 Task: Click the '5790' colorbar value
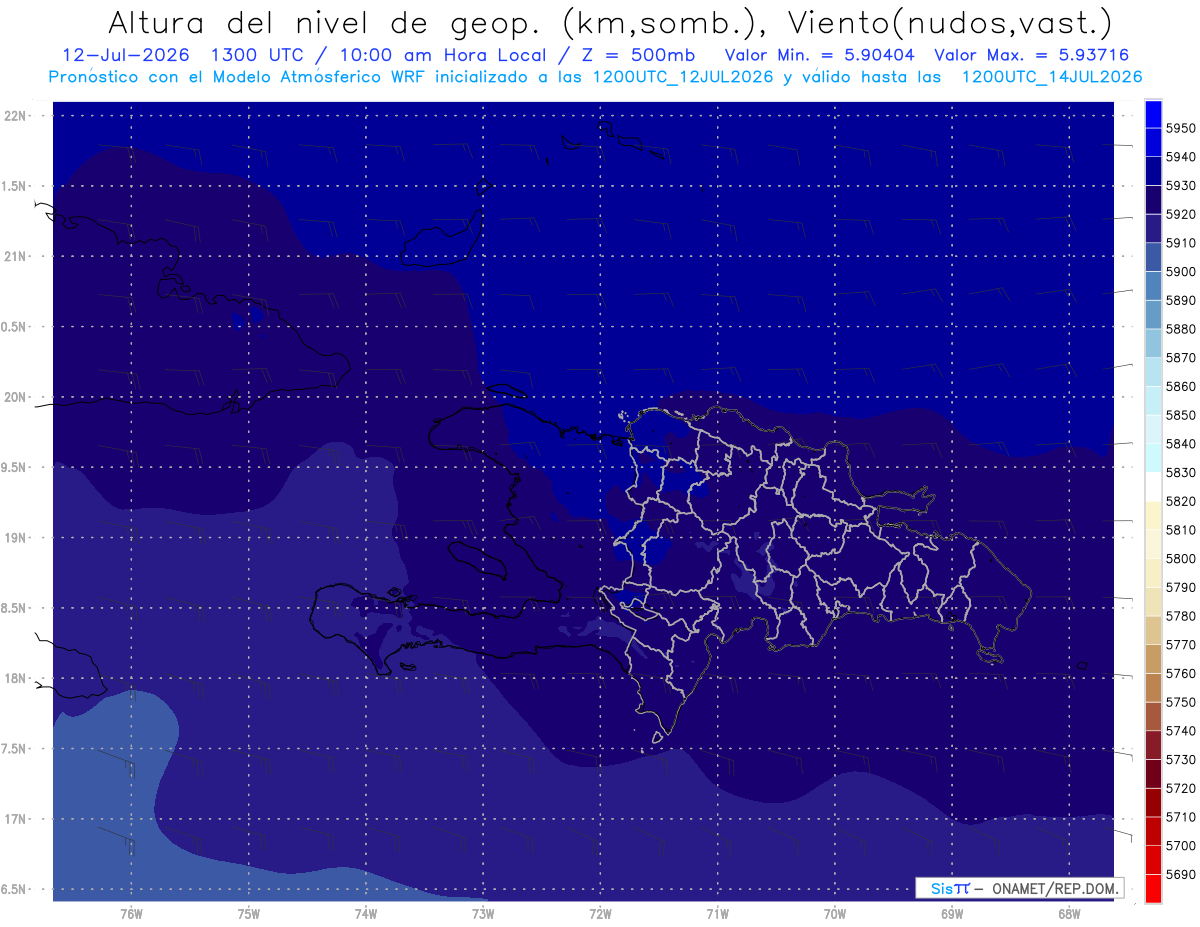[x=1181, y=587]
